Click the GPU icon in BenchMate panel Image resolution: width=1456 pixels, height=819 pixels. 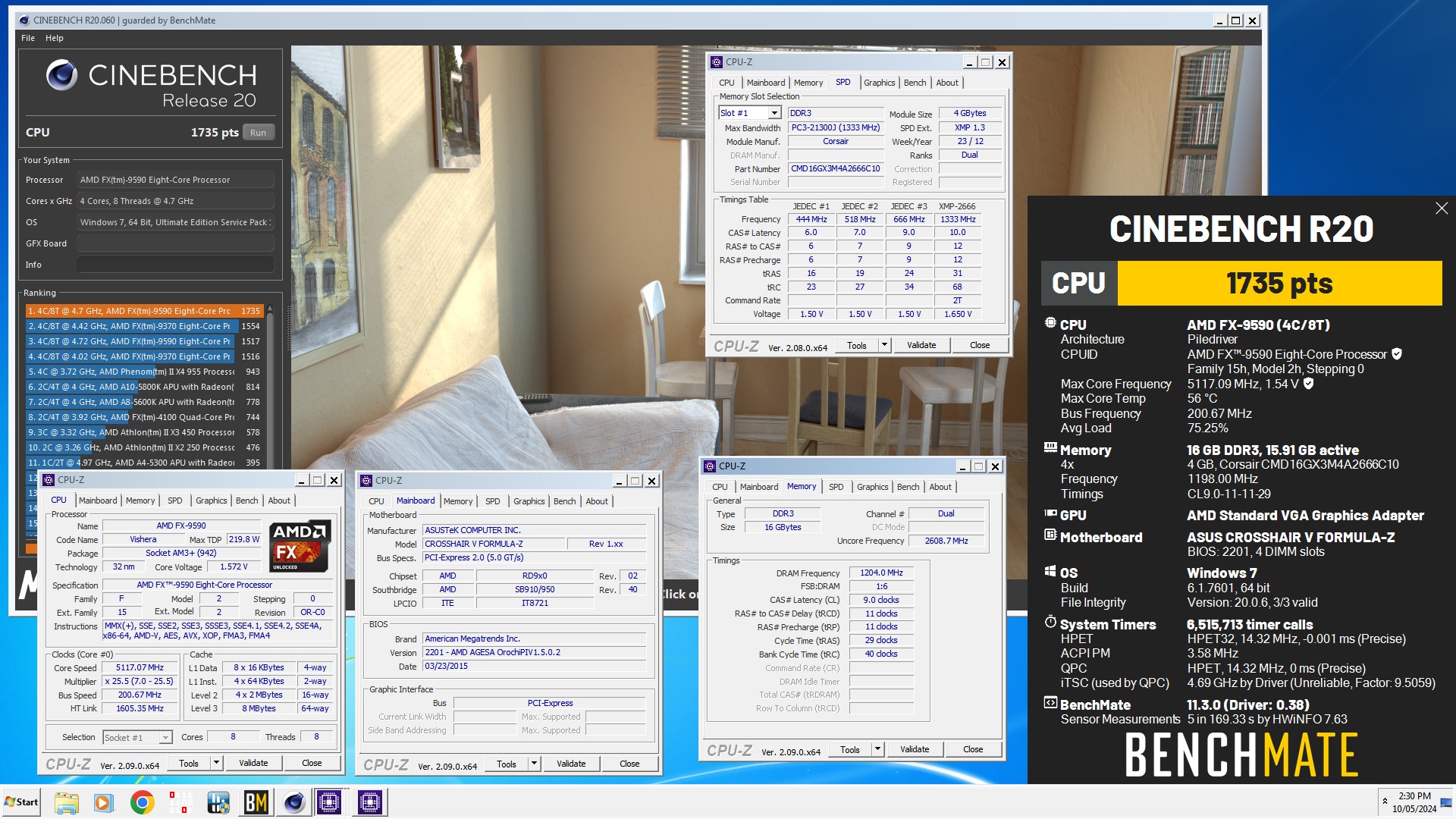[x=1050, y=513]
